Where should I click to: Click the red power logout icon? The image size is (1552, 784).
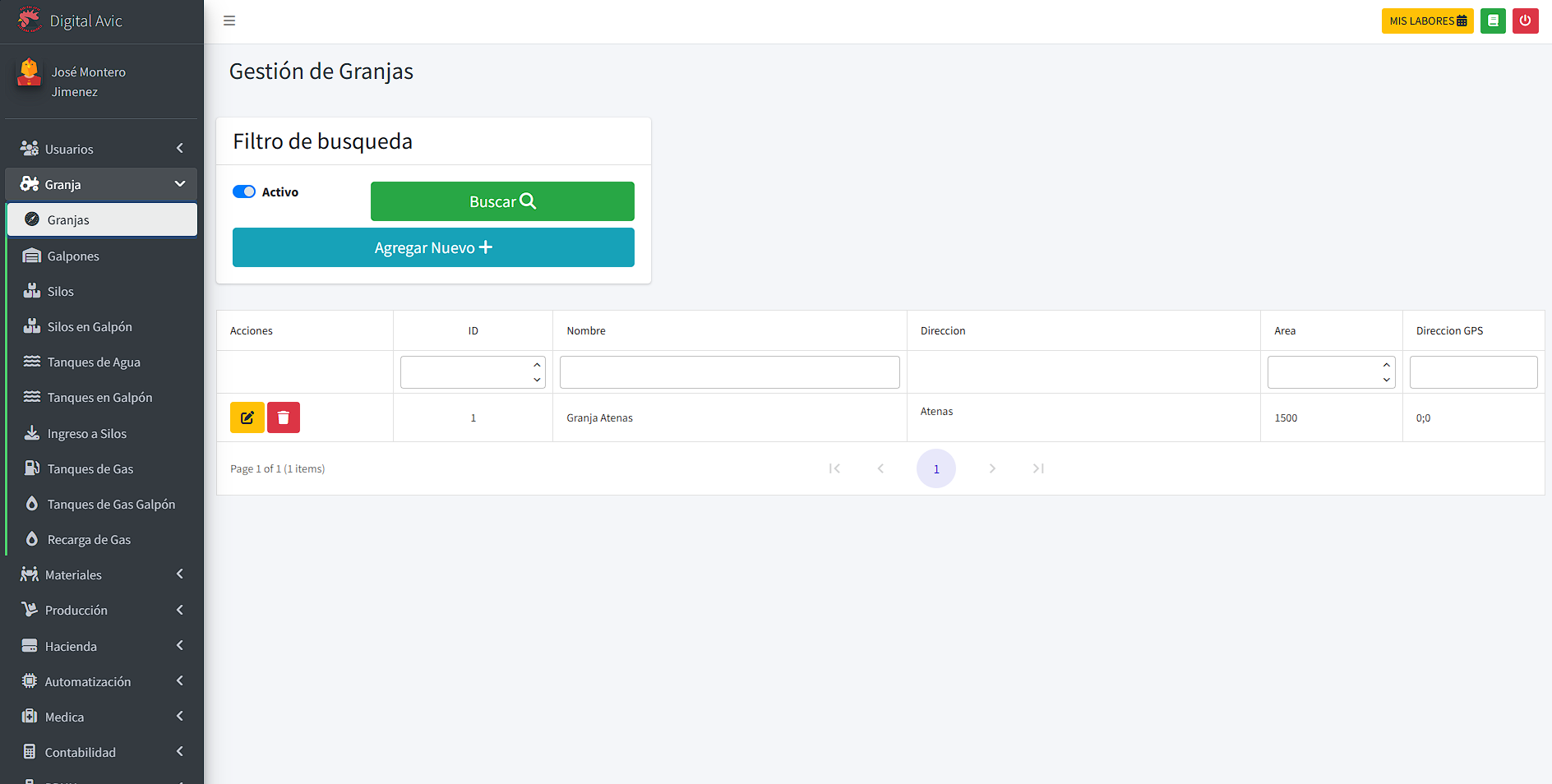1525,21
